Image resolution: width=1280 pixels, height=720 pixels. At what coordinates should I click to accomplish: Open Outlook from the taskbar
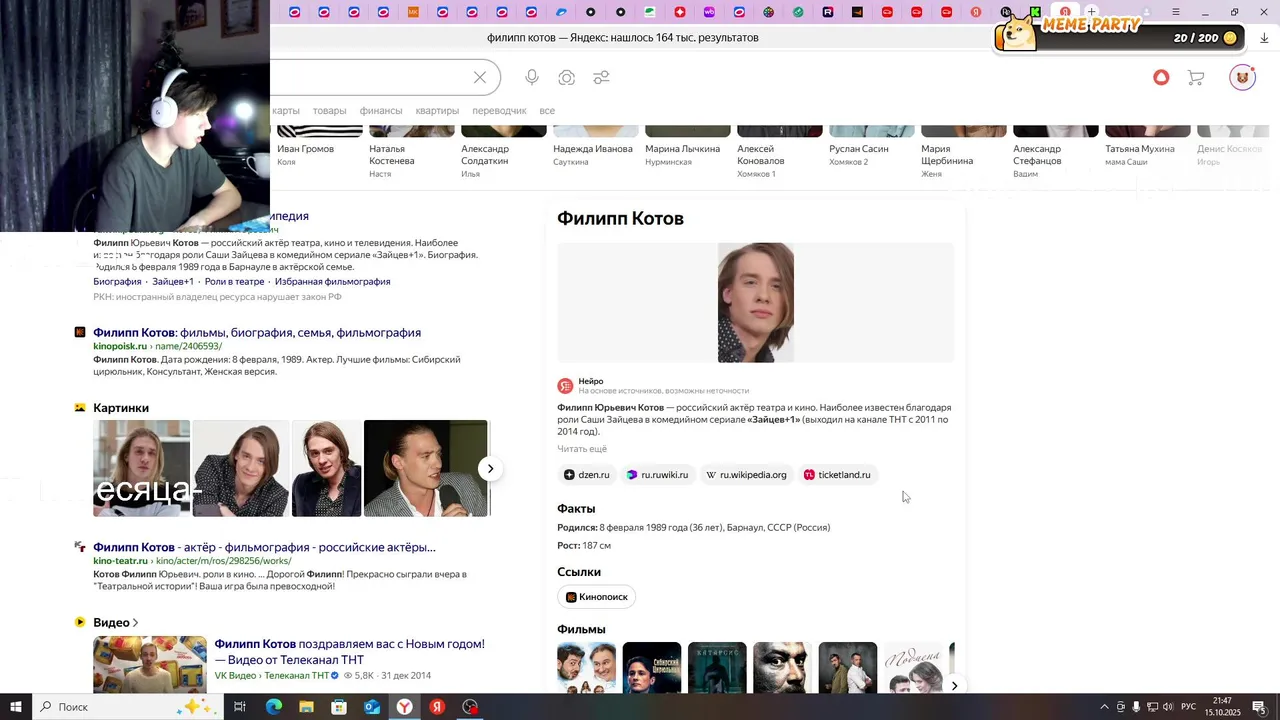[x=372, y=707]
